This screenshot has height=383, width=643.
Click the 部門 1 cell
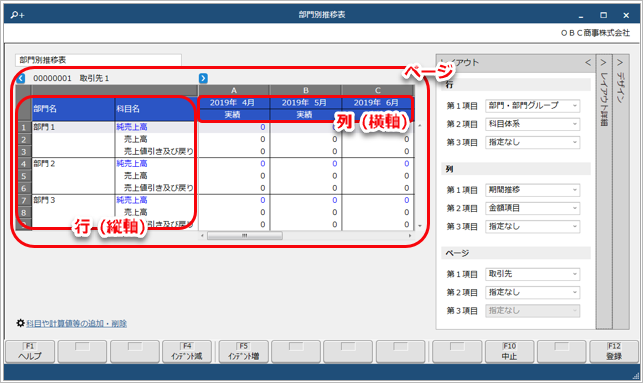pos(73,127)
